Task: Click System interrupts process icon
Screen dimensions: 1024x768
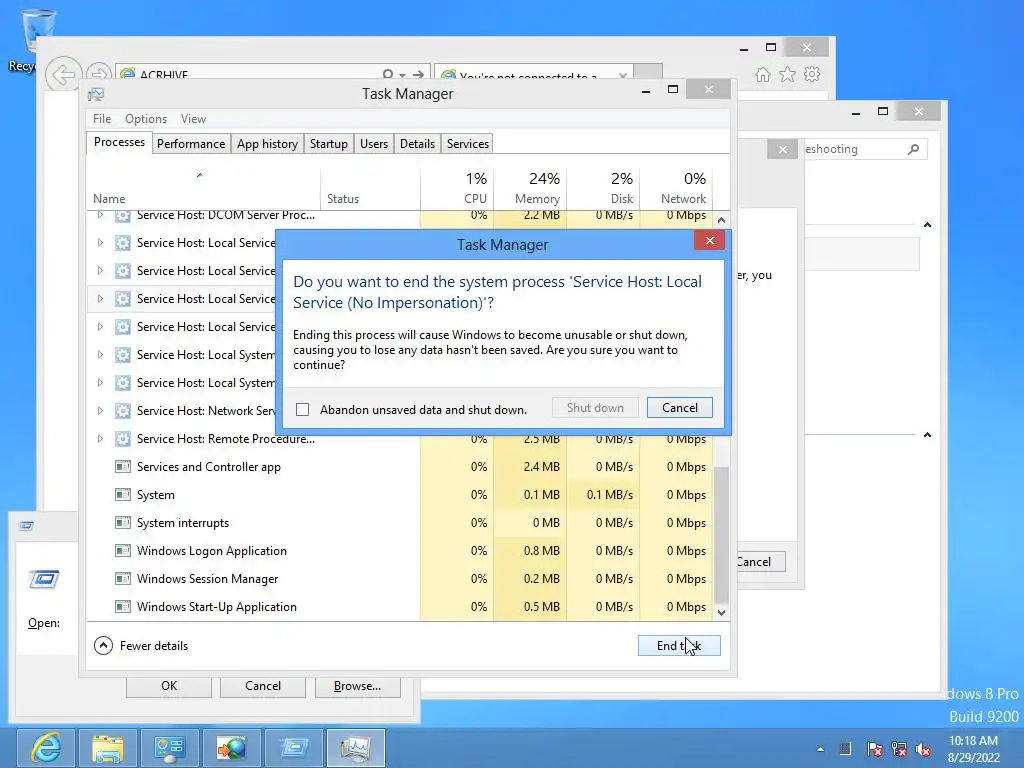Action: point(123,522)
